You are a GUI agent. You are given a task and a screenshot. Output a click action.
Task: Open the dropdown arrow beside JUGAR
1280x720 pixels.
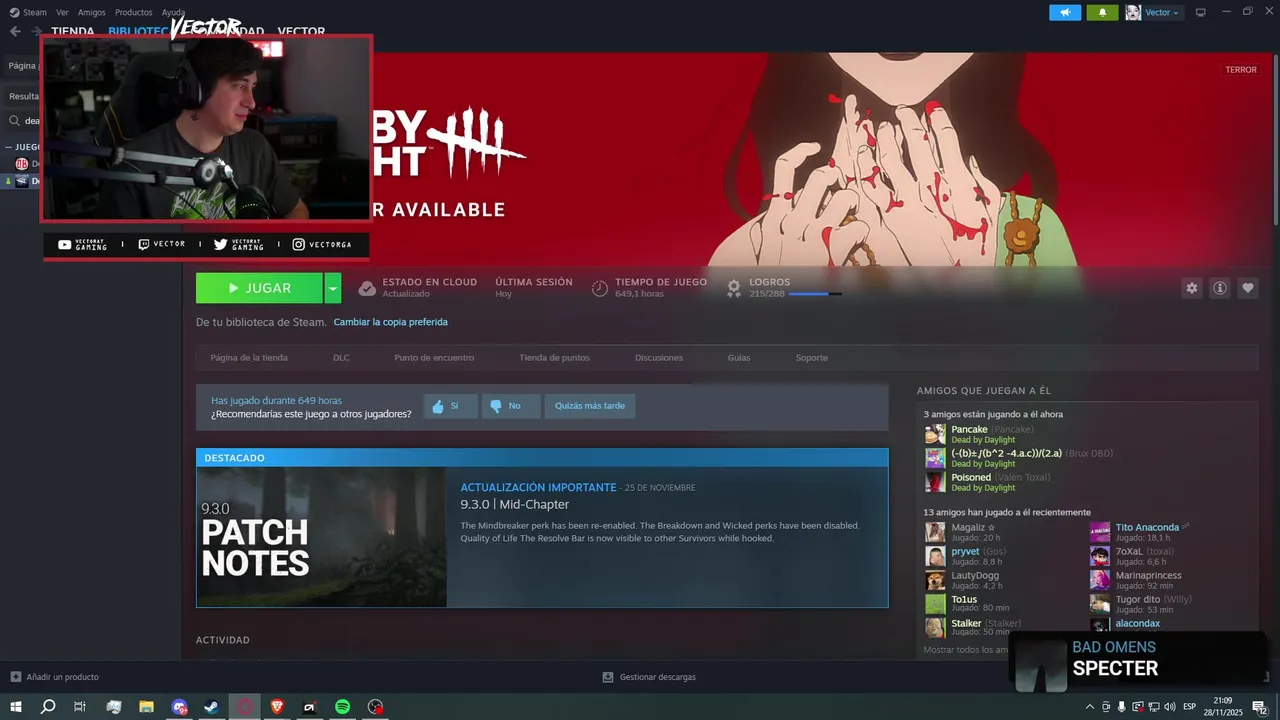pos(333,288)
